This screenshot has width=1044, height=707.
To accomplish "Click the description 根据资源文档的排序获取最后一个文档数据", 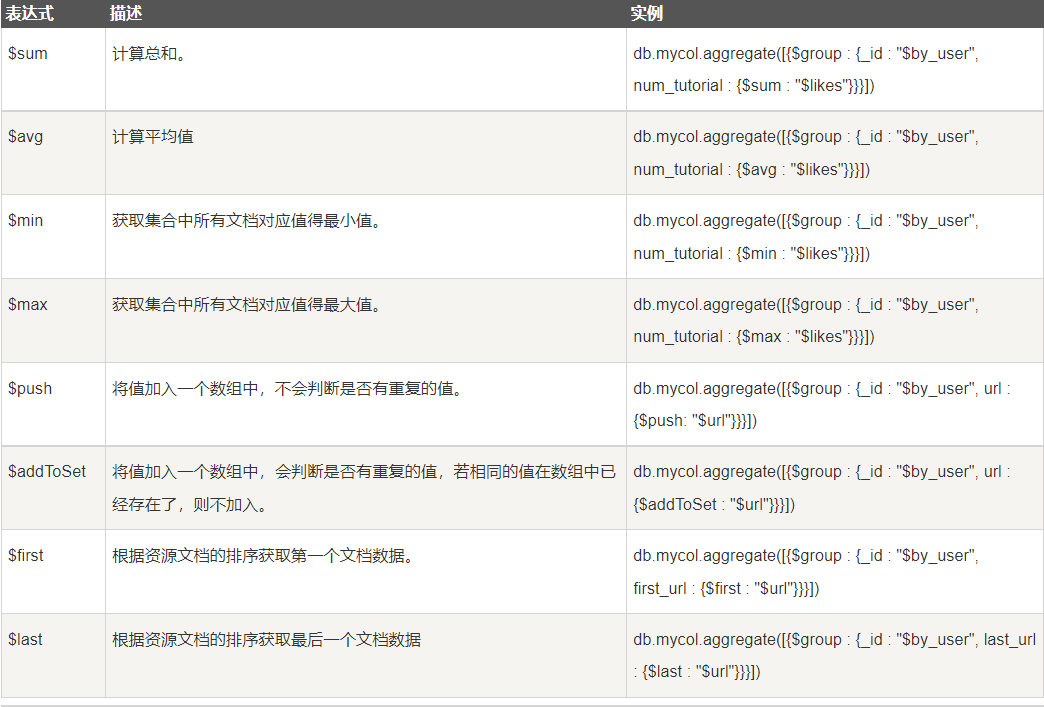I will click(266, 640).
